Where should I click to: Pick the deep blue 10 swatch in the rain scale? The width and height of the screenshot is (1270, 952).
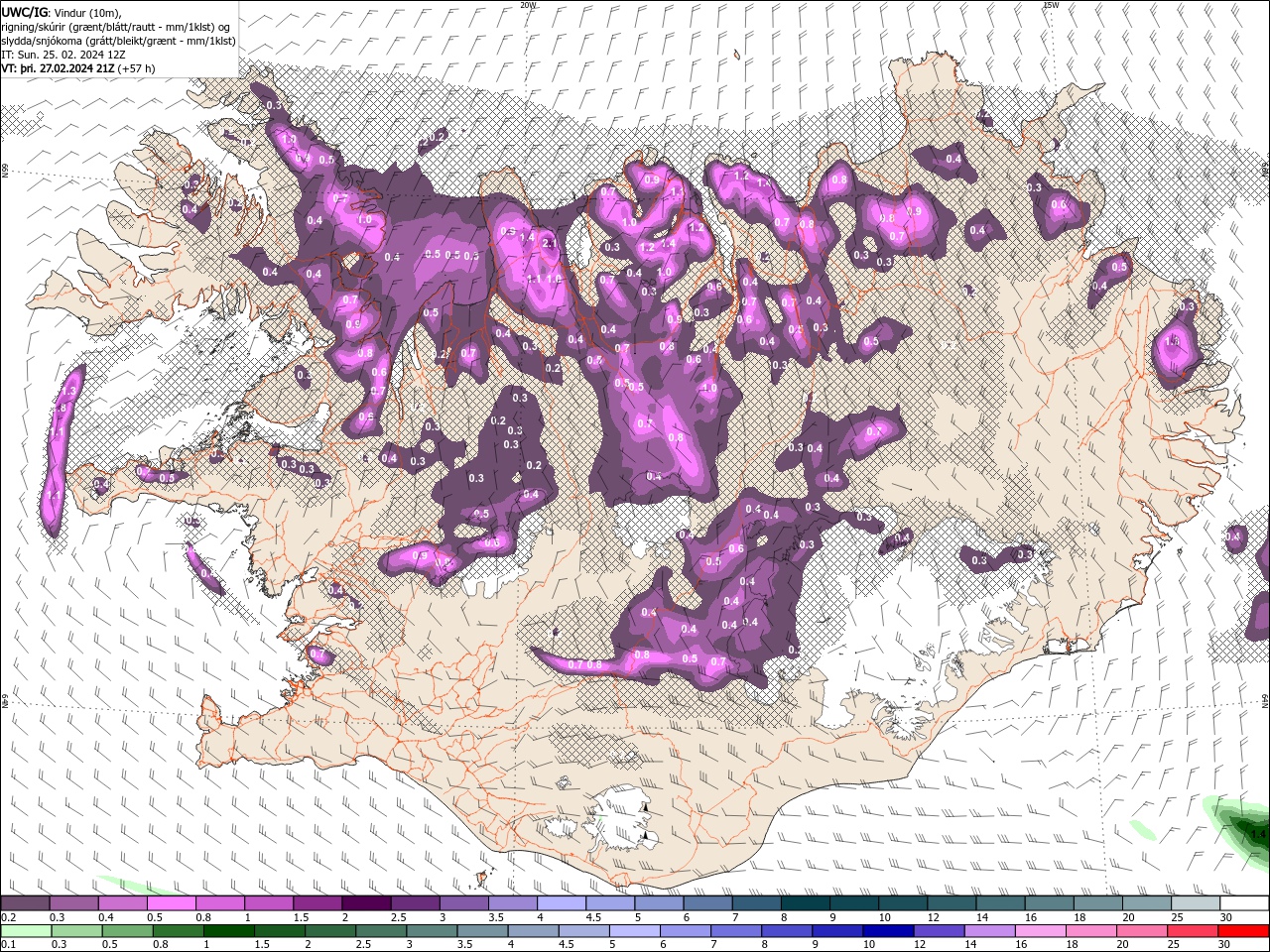coord(889,930)
